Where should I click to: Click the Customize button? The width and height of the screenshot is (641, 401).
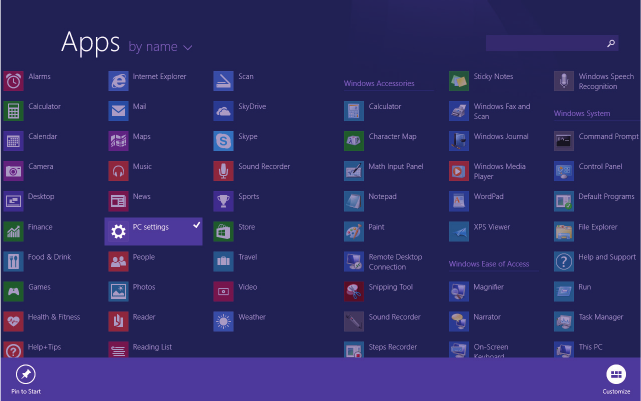(x=616, y=379)
